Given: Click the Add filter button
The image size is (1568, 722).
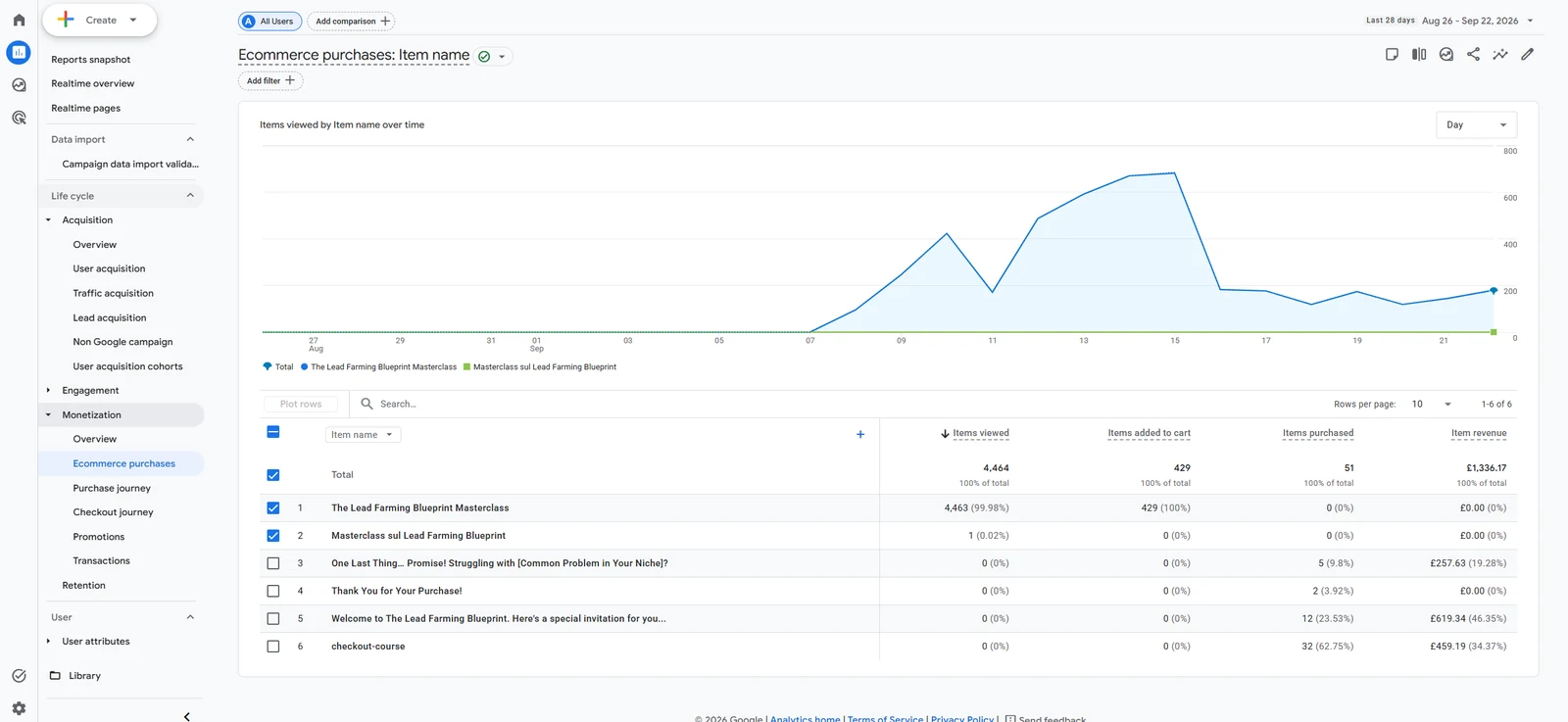Looking at the screenshot, I should click(x=270, y=81).
